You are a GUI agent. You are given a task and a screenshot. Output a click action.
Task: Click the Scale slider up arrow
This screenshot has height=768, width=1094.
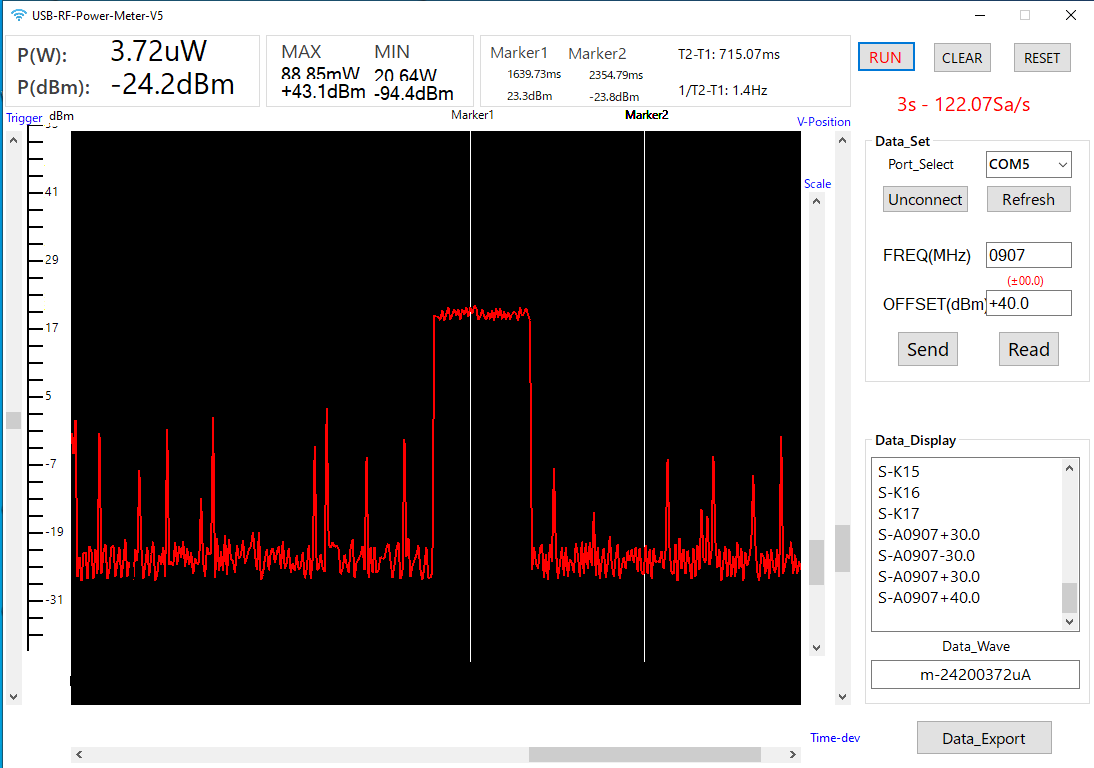816,202
